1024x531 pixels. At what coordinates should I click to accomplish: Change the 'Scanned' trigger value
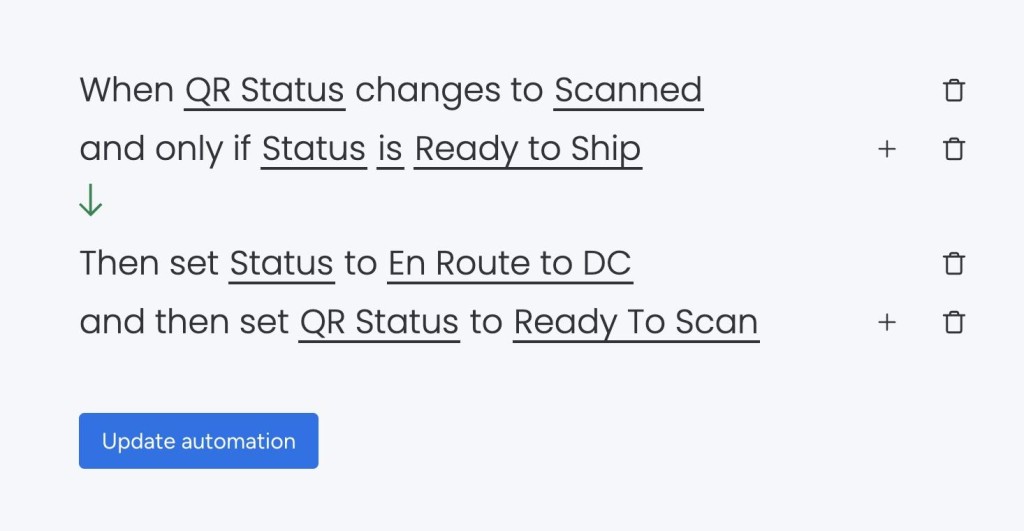[x=628, y=91]
